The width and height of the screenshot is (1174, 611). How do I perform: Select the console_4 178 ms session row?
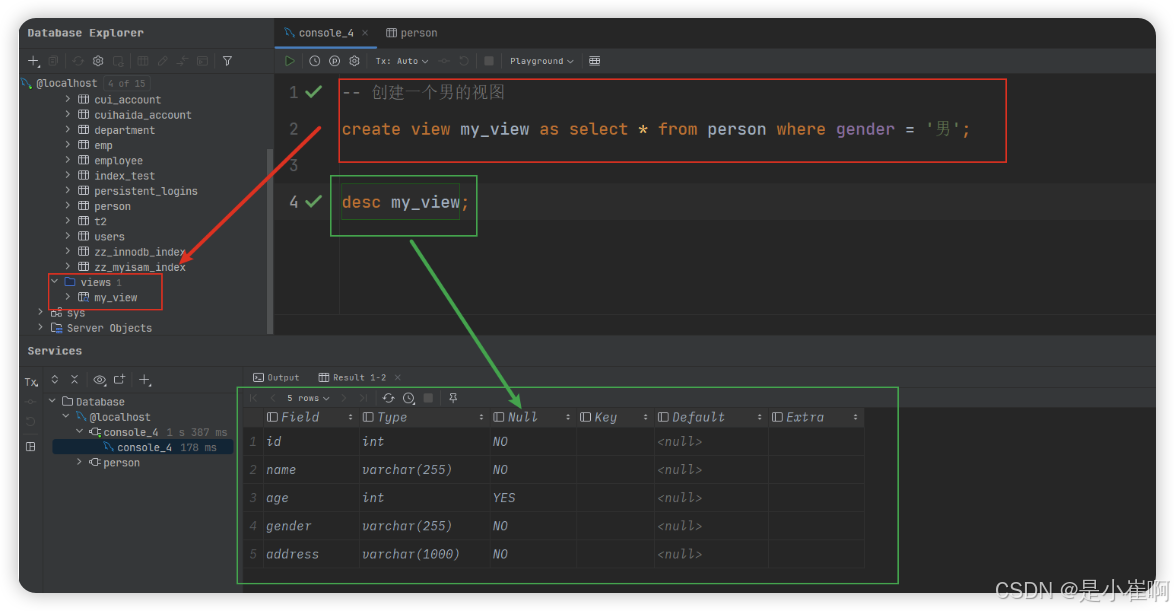click(x=142, y=447)
